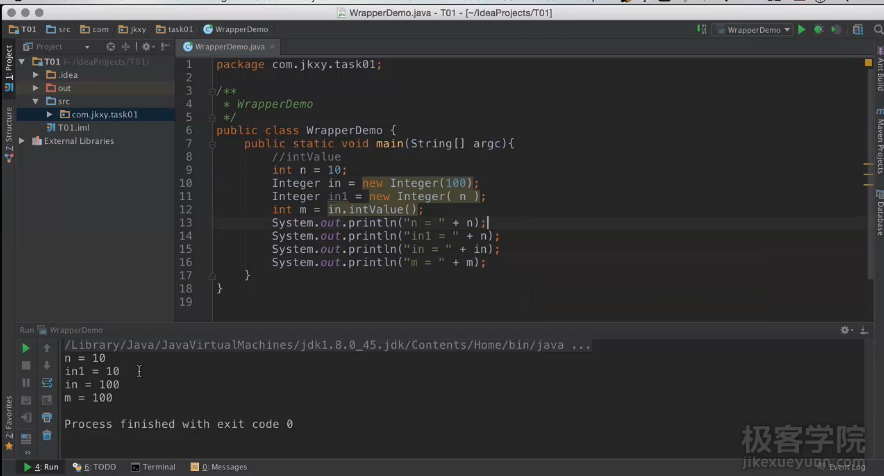Open the TODO tab in the bottom bar

(x=95, y=467)
